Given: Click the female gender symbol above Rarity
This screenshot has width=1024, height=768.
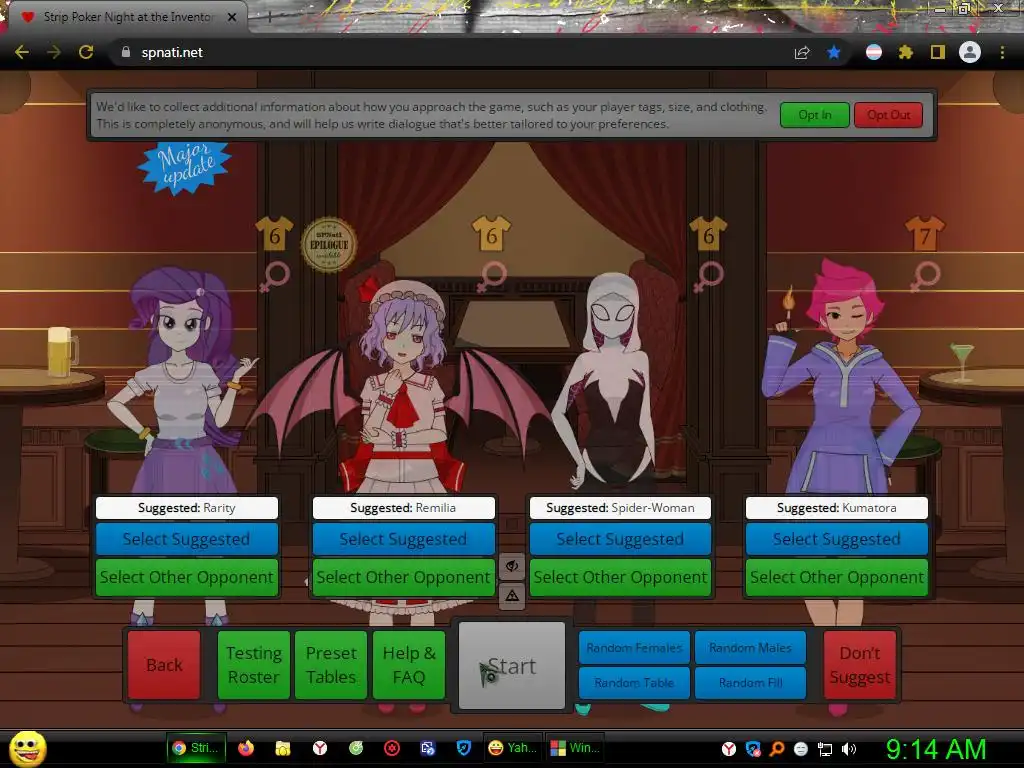Looking at the screenshot, I should pyautogui.click(x=274, y=276).
